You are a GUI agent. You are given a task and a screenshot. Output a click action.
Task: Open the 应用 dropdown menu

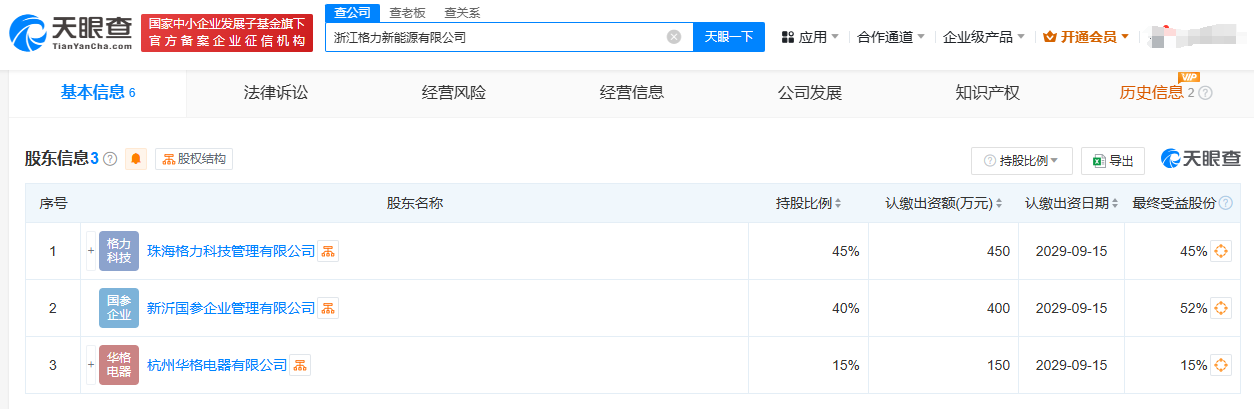click(x=809, y=37)
